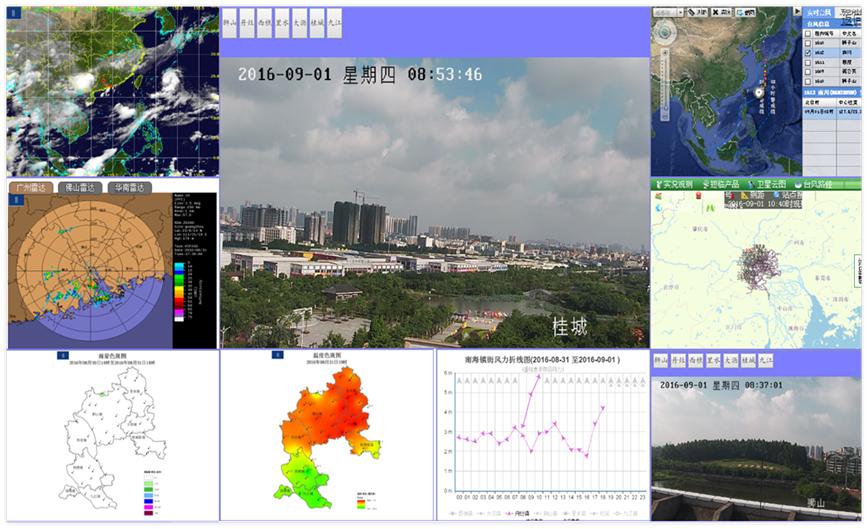
Task: Click zoom-in button atop typhoon map slider
Action: [x=665, y=53]
